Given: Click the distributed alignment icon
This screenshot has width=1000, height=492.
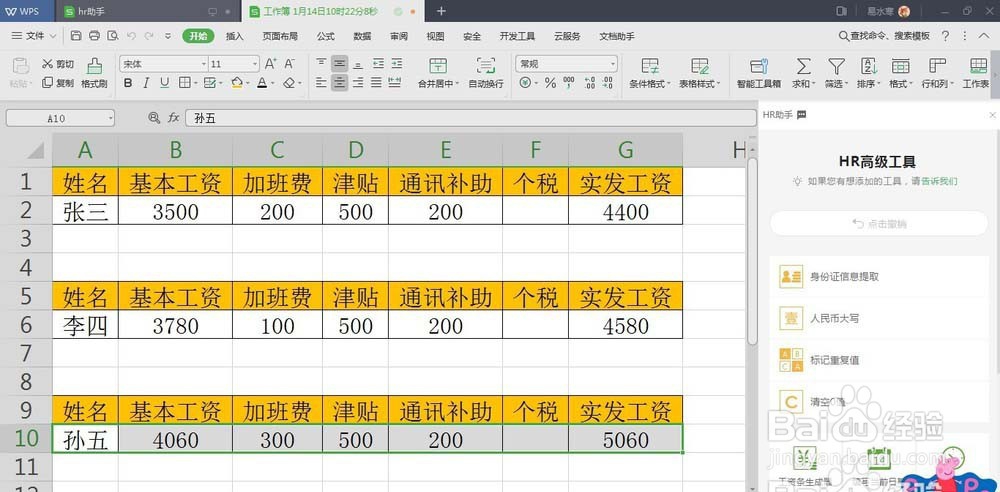Looking at the screenshot, I should (395, 82).
